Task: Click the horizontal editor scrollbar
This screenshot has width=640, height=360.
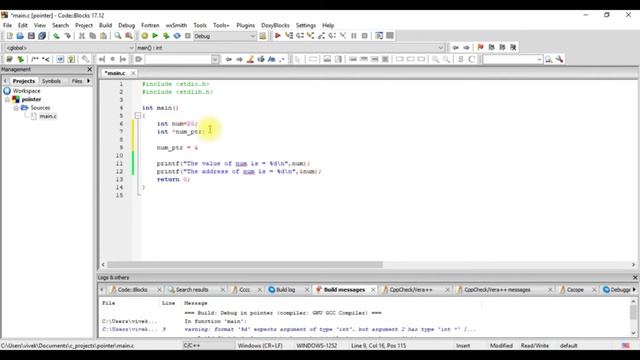Action: (x=245, y=264)
